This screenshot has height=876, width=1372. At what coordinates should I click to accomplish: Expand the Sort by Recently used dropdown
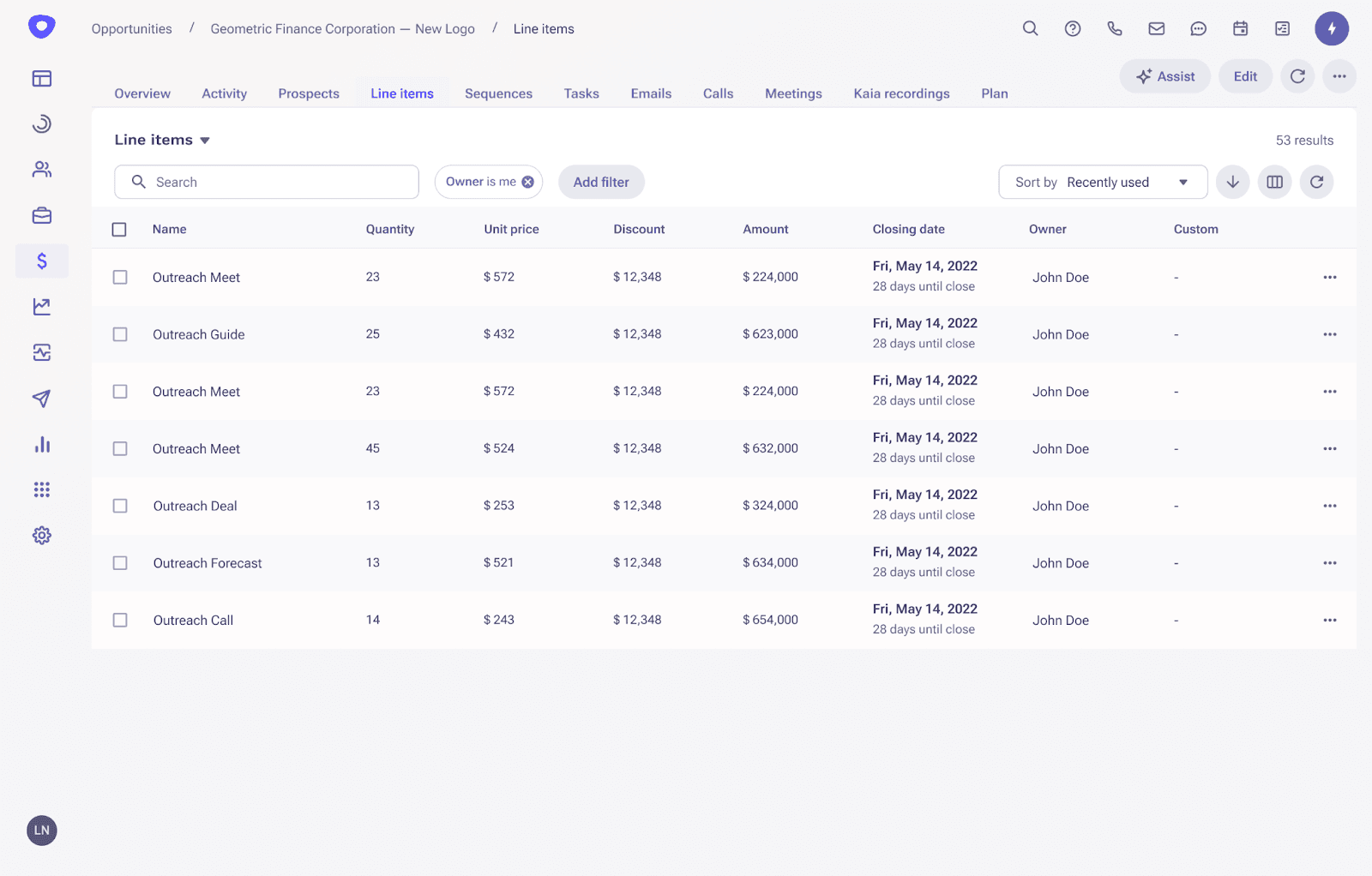click(x=1103, y=182)
